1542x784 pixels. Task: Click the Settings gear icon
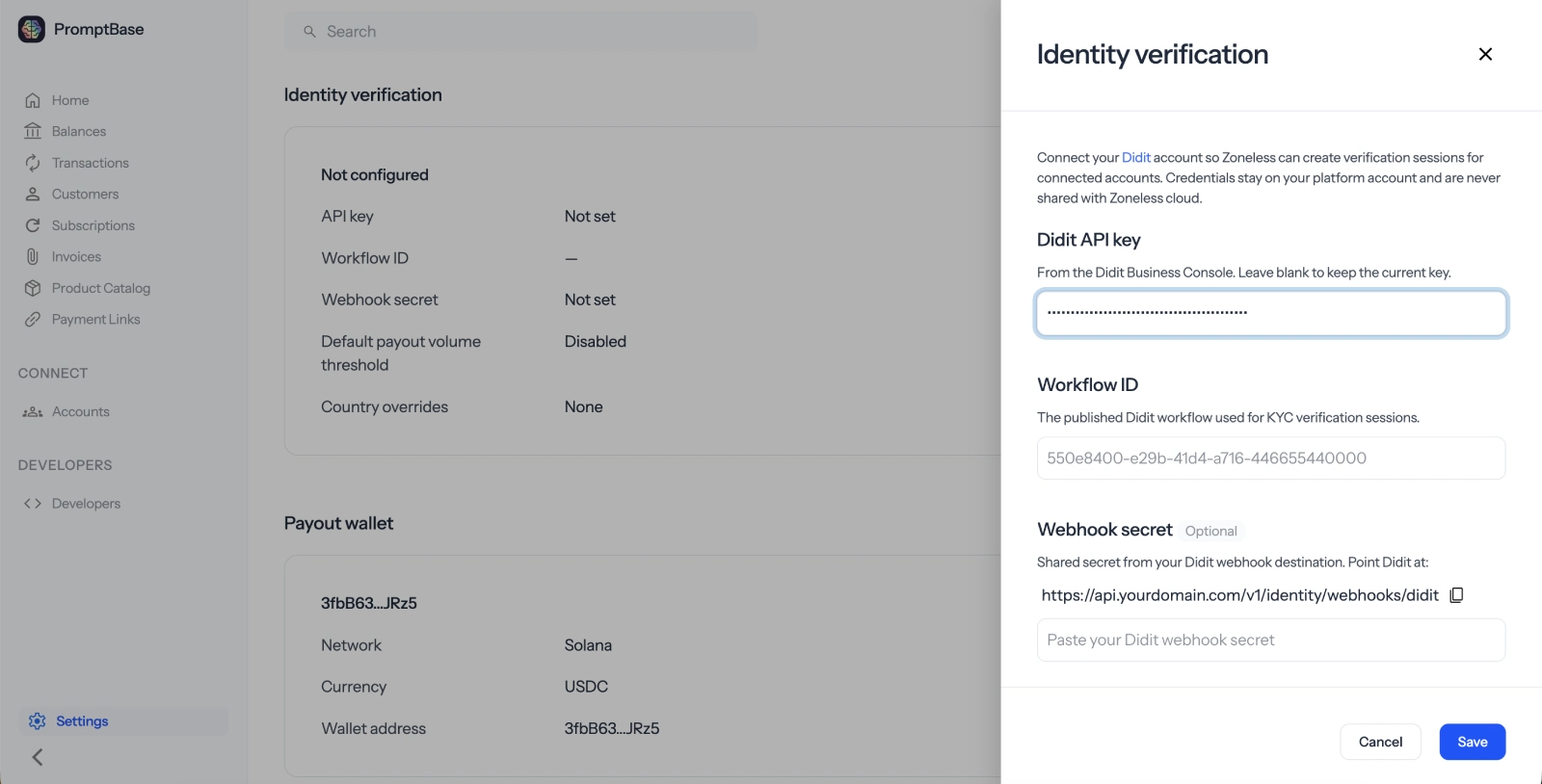tap(38, 721)
